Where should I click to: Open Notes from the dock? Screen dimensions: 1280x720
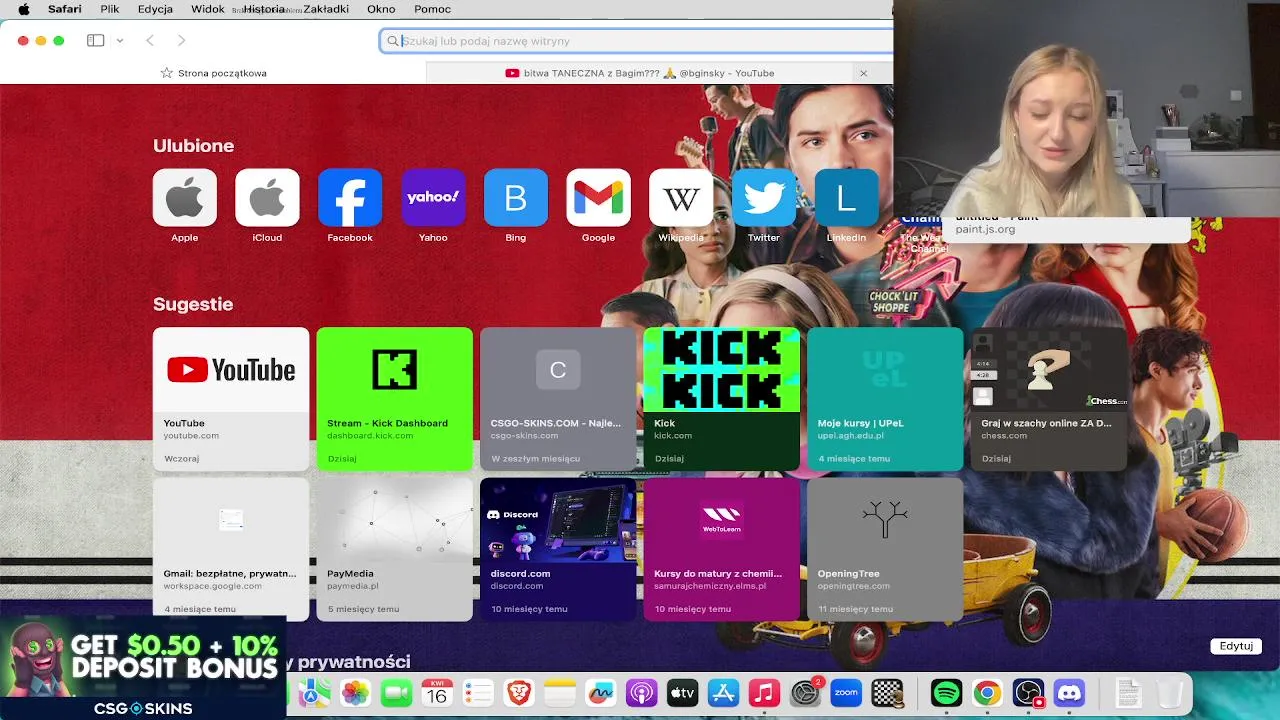tap(560, 693)
